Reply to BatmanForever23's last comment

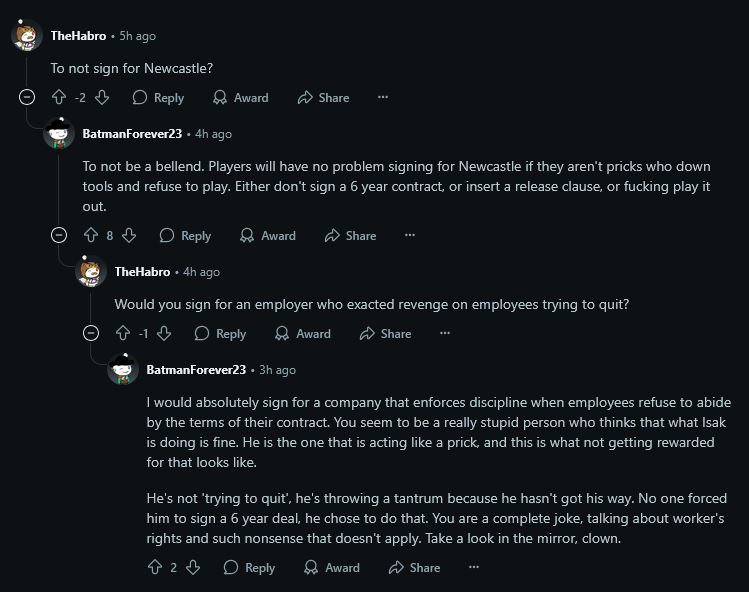tap(249, 568)
